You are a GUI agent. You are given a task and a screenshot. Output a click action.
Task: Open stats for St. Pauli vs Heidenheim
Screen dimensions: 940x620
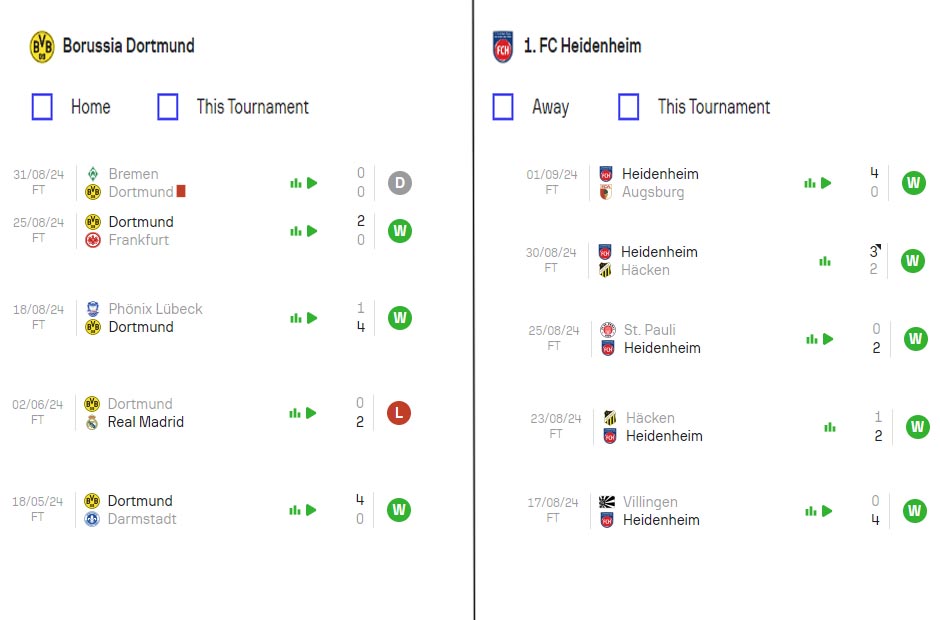812,339
